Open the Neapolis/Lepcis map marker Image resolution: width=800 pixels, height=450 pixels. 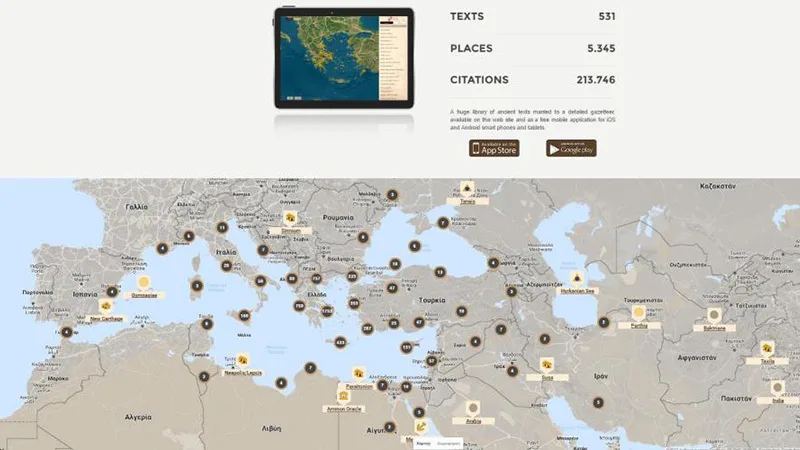click(243, 359)
